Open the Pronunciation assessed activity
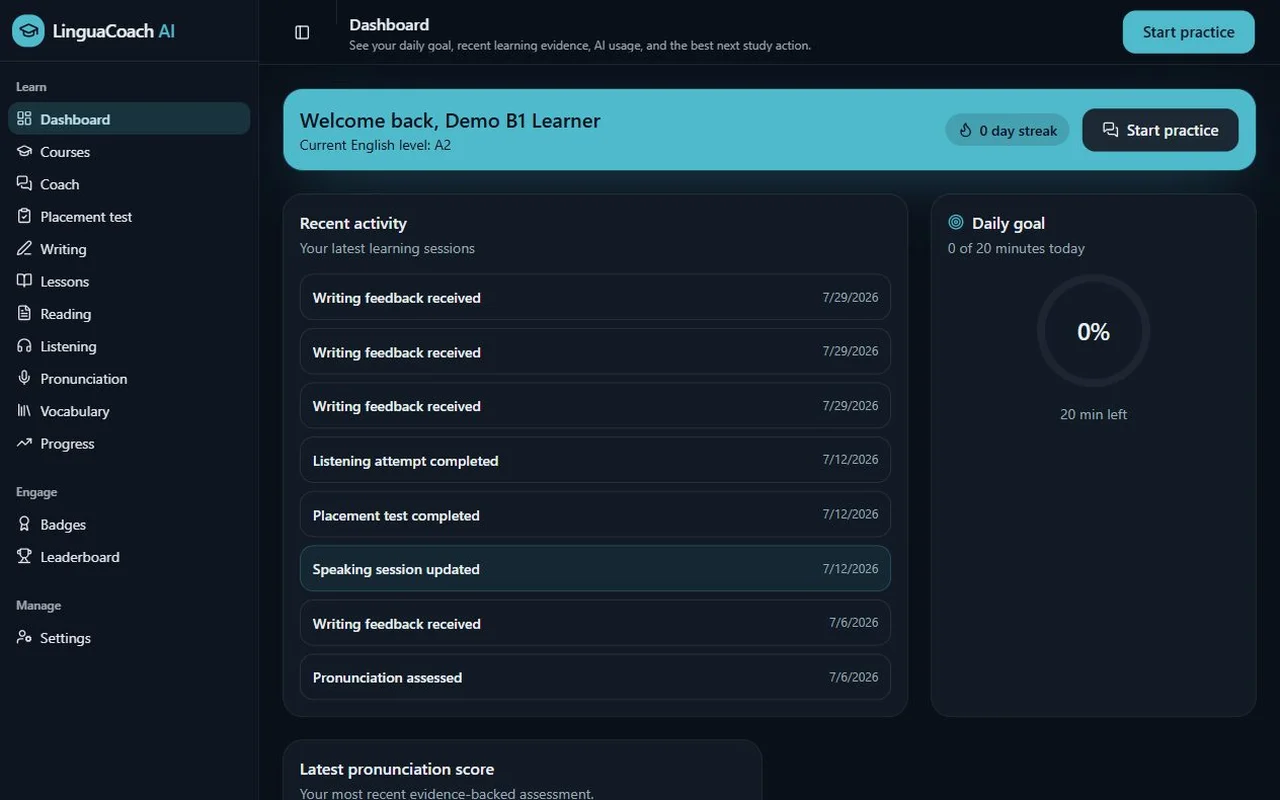The height and width of the screenshot is (800, 1280). click(595, 677)
